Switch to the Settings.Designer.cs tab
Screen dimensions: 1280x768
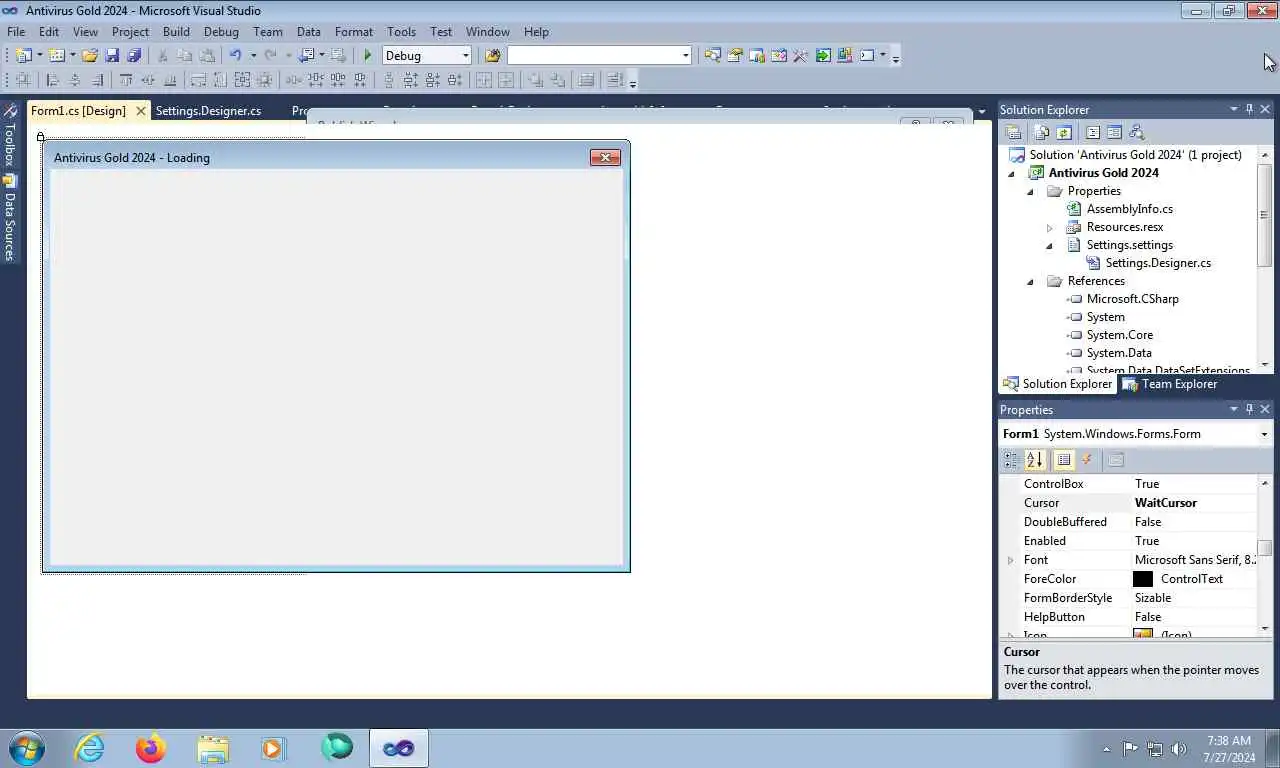208,111
